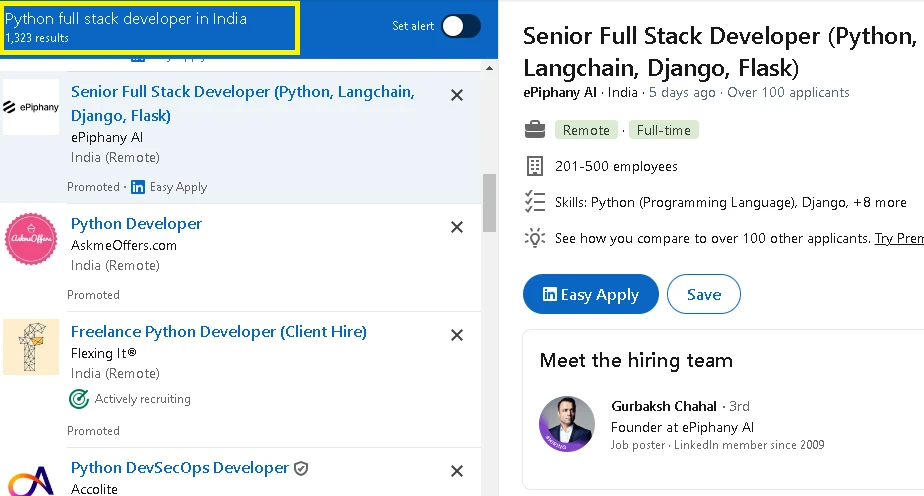Open the Python DevSecOps Developer link
Screen dimensions: 924x496
(180, 468)
